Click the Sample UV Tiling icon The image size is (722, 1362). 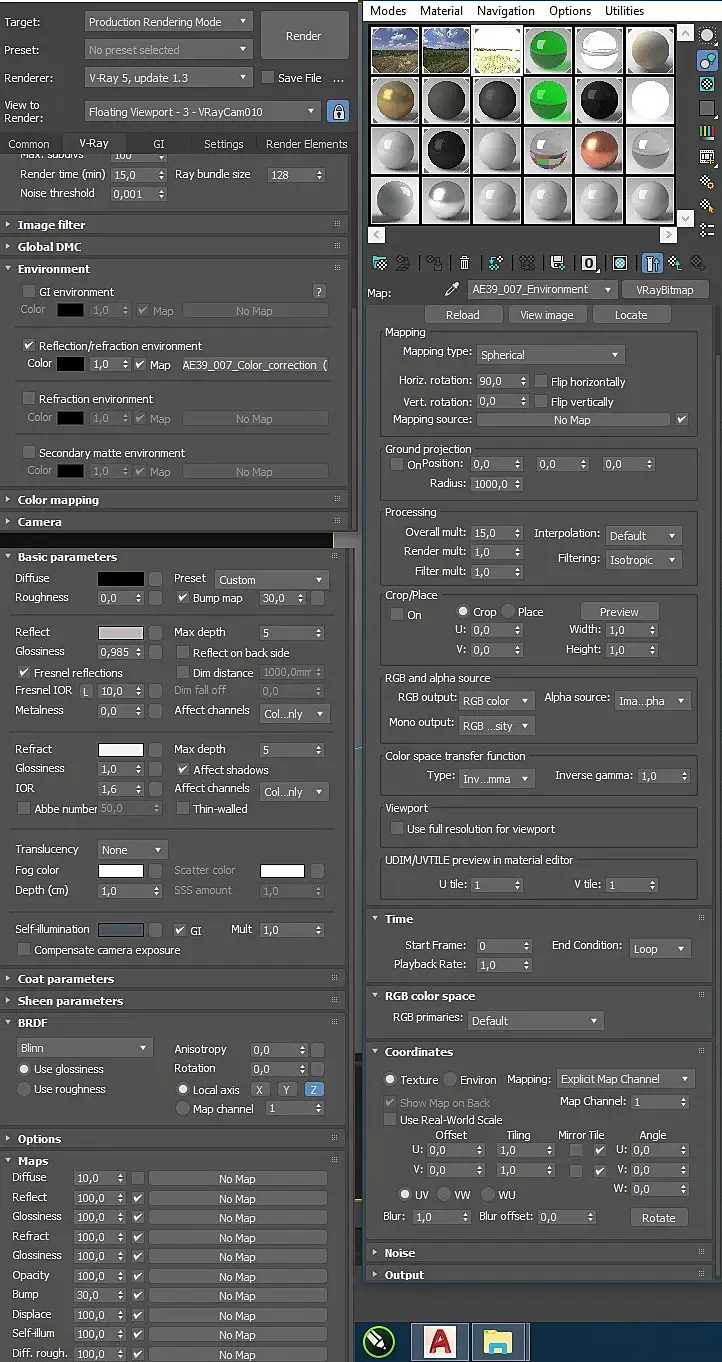707,108
